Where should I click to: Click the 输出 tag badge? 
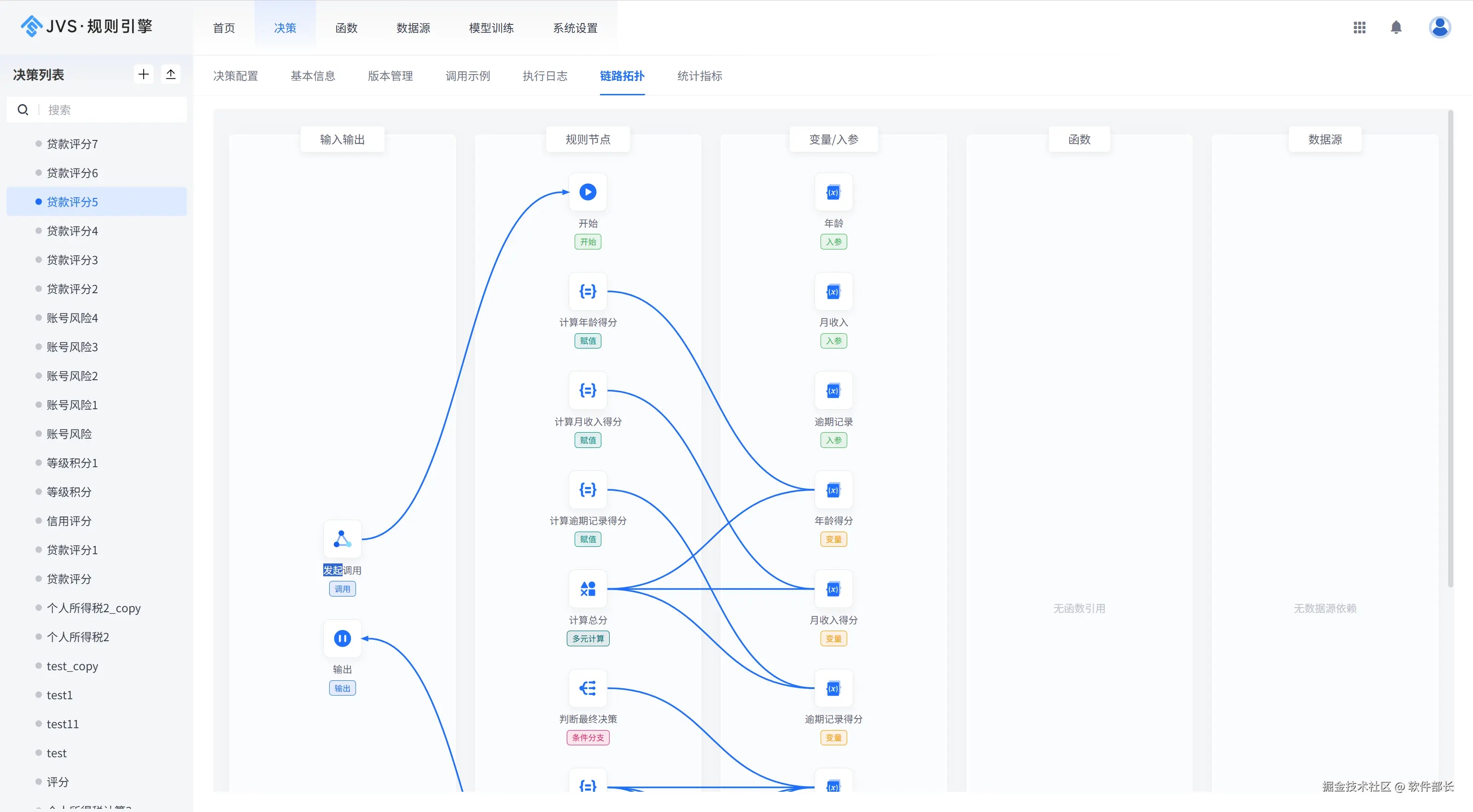coord(343,689)
